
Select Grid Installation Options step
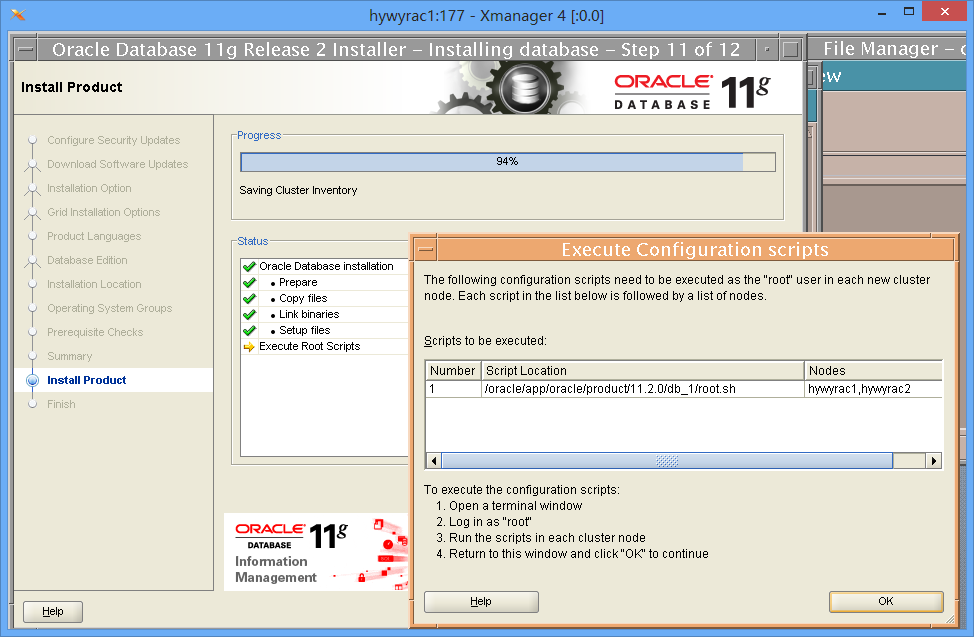104,213
